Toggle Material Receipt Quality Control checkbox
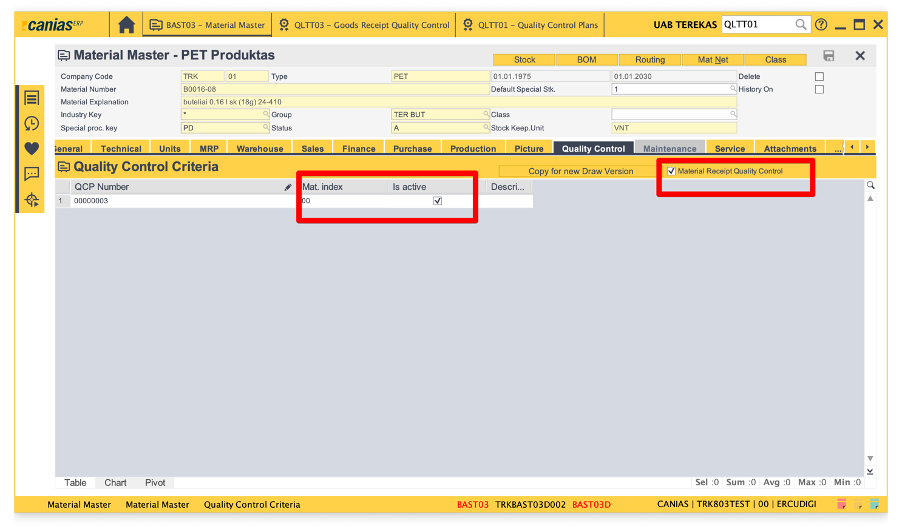Screen dimensions: 902x530 671,171
